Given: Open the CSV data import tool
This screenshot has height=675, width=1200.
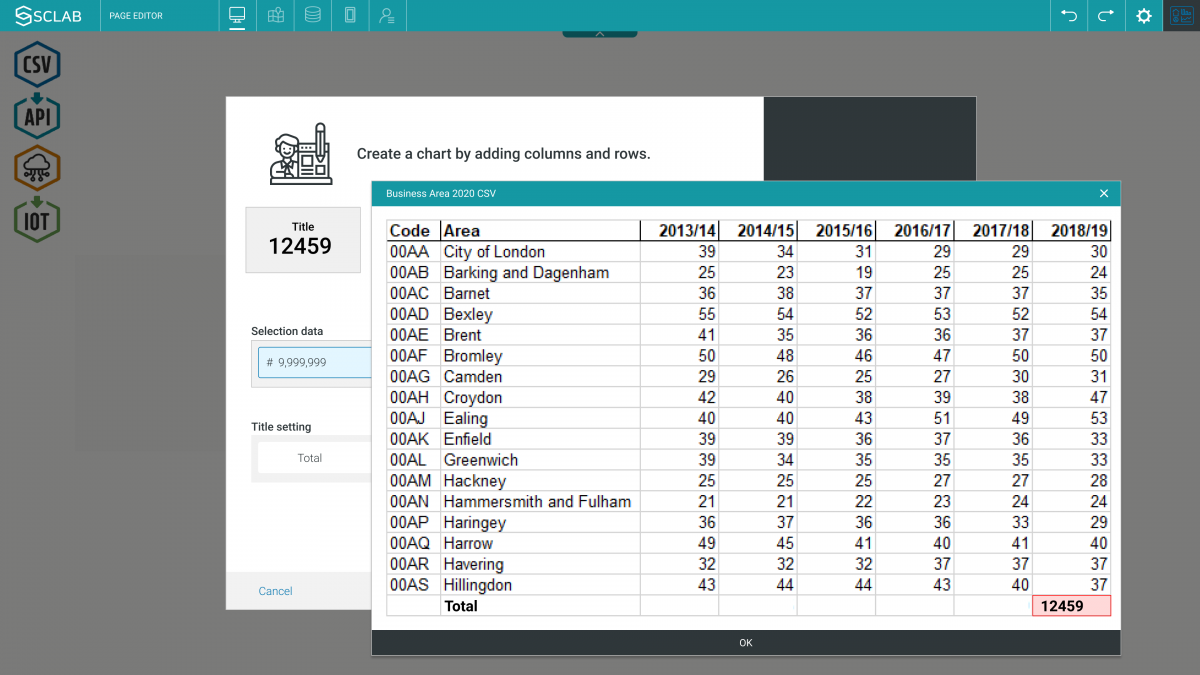Looking at the screenshot, I should pyautogui.click(x=36, y=63).
